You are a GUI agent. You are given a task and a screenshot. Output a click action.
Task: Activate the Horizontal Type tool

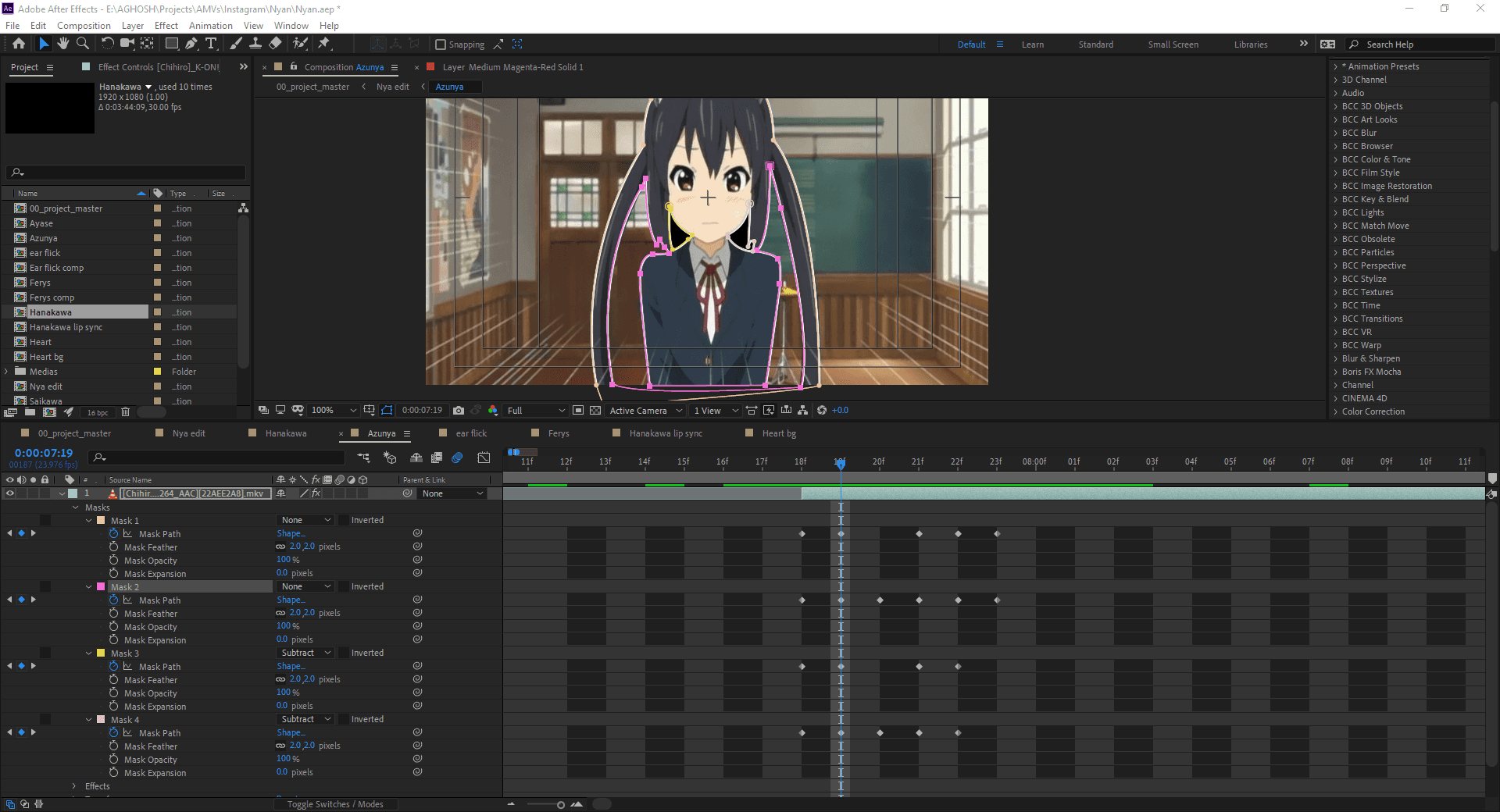pyautogui.click(x=211, y=44)
